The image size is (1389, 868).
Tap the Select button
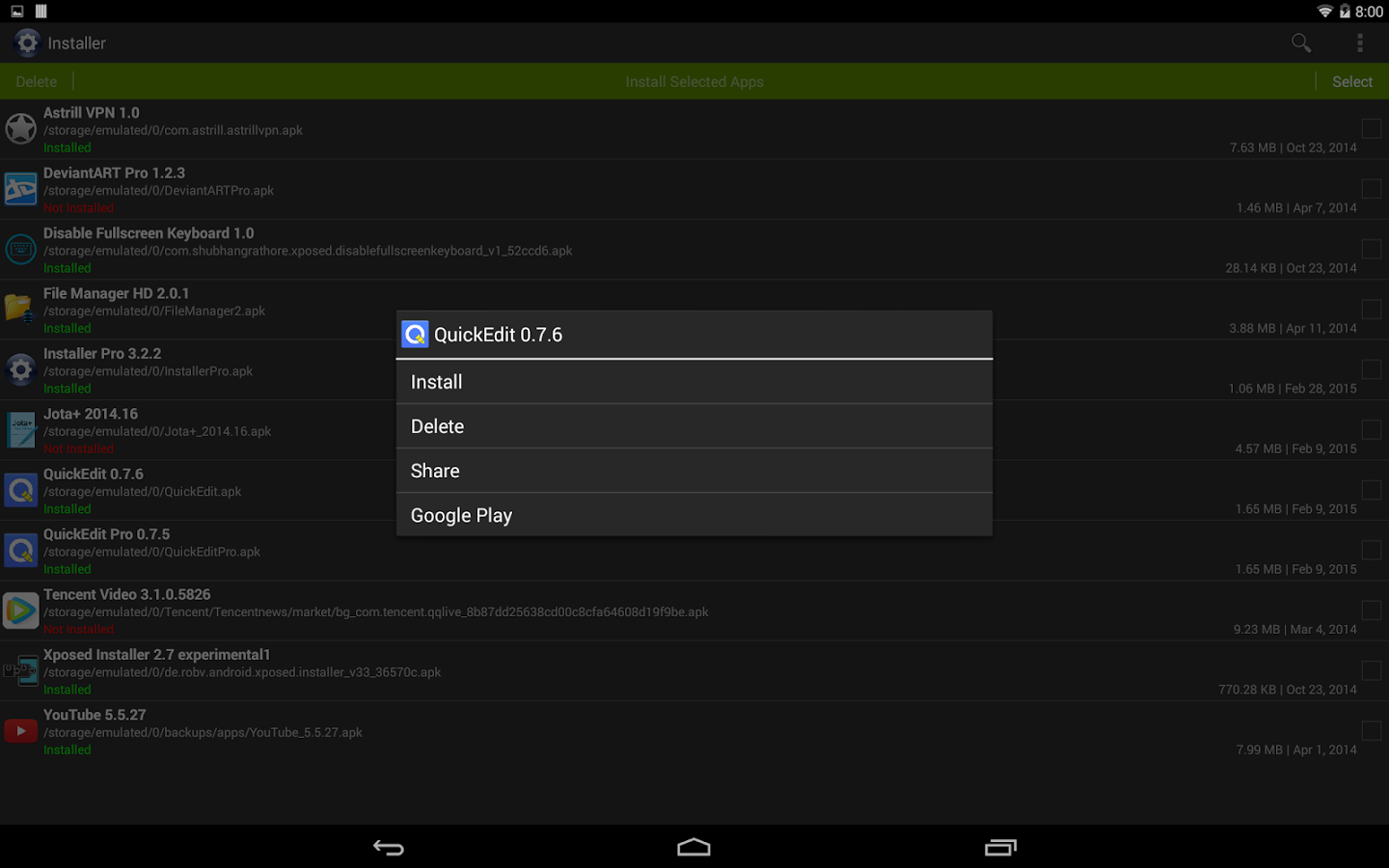point(1352,82)
